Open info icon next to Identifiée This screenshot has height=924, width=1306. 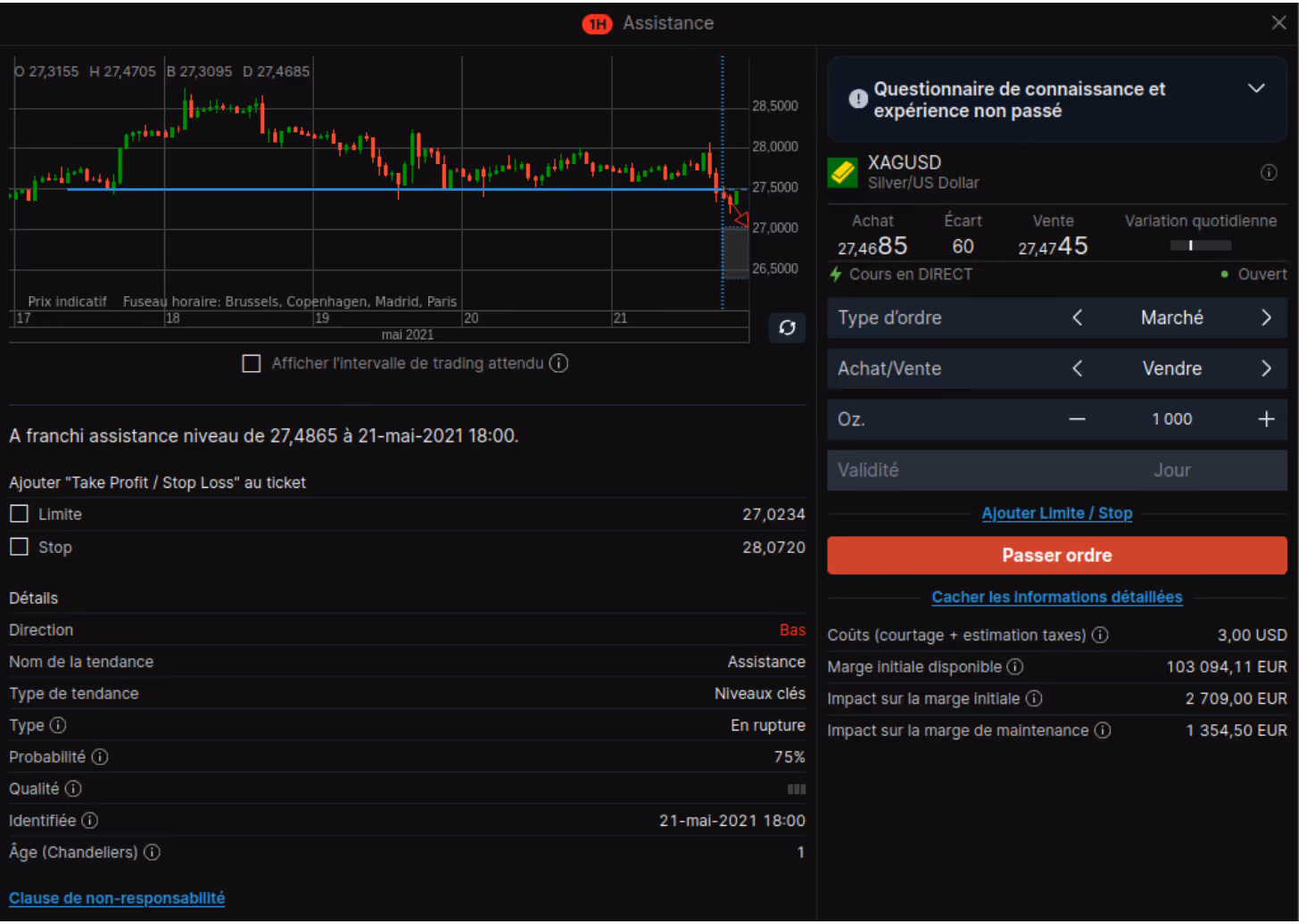click(x=90, y=821)
